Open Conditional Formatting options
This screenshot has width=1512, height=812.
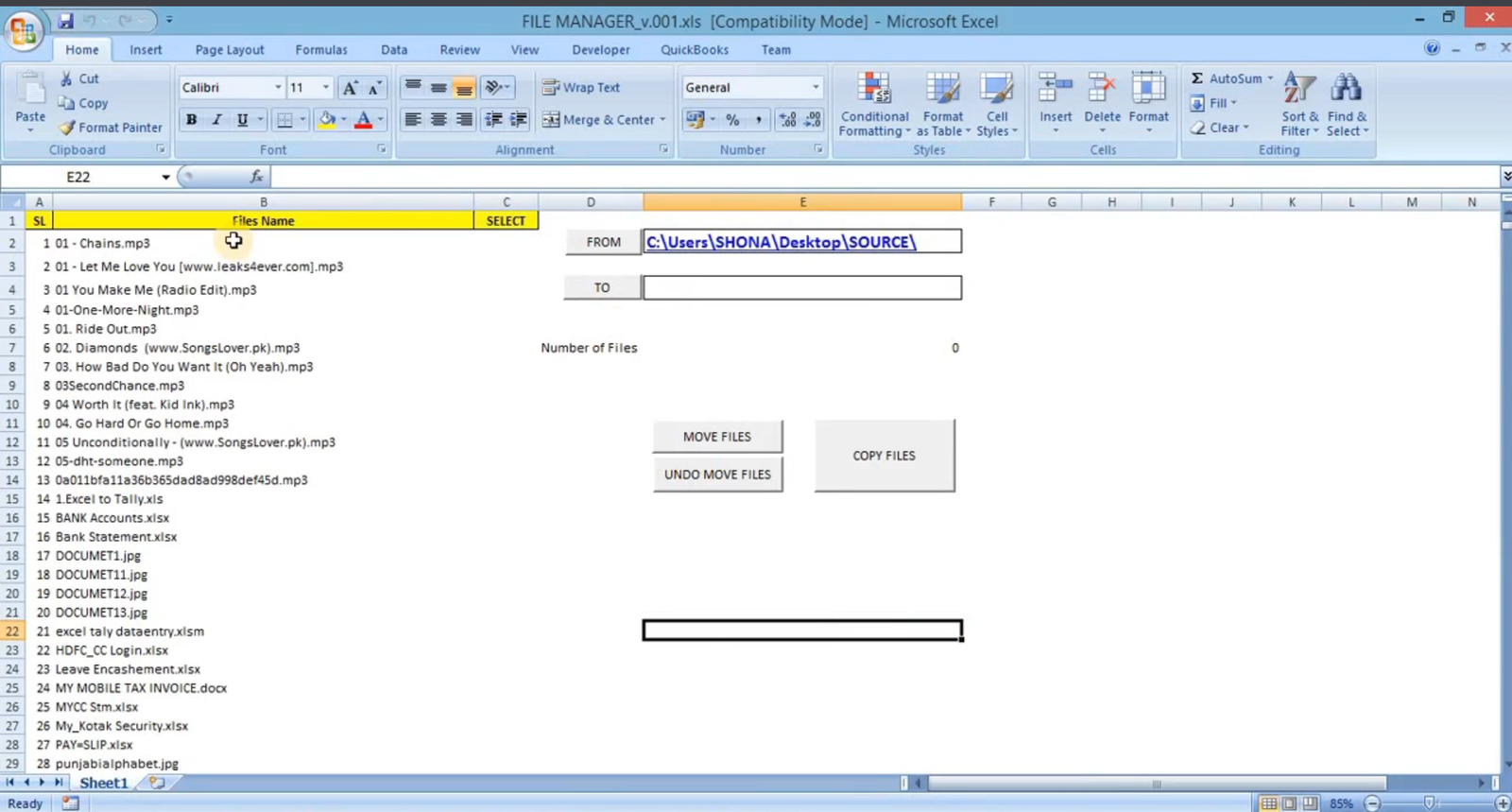pyautogui.click(x=874, y=104)
